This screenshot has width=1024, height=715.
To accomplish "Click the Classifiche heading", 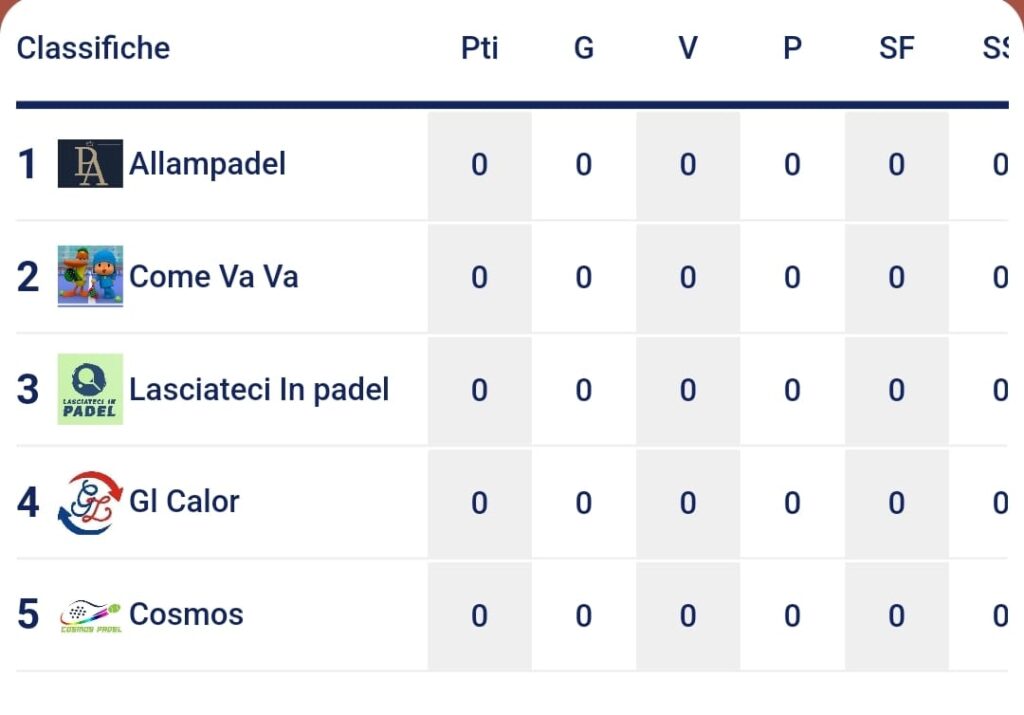I will tap(93, 48).
